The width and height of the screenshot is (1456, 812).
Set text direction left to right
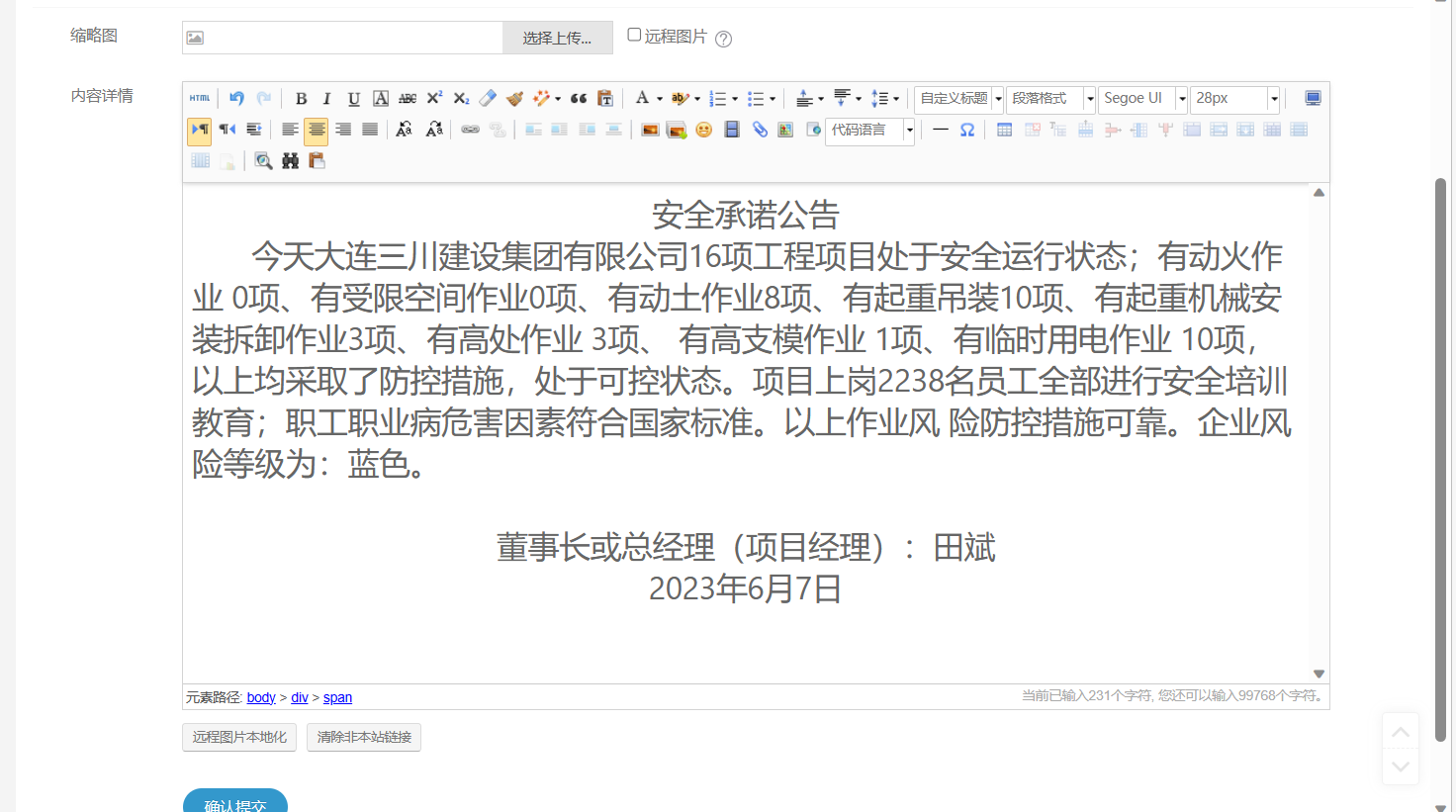(200, 130)
